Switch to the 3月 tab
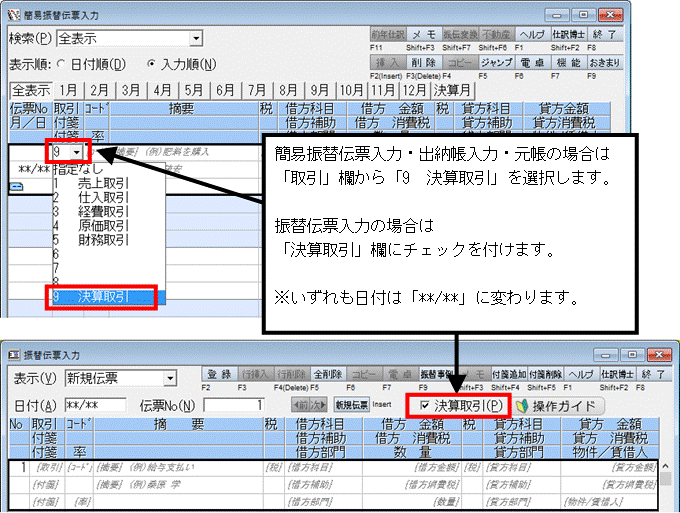This screenshot has height=513, width=680. click(x=131, y=90)
